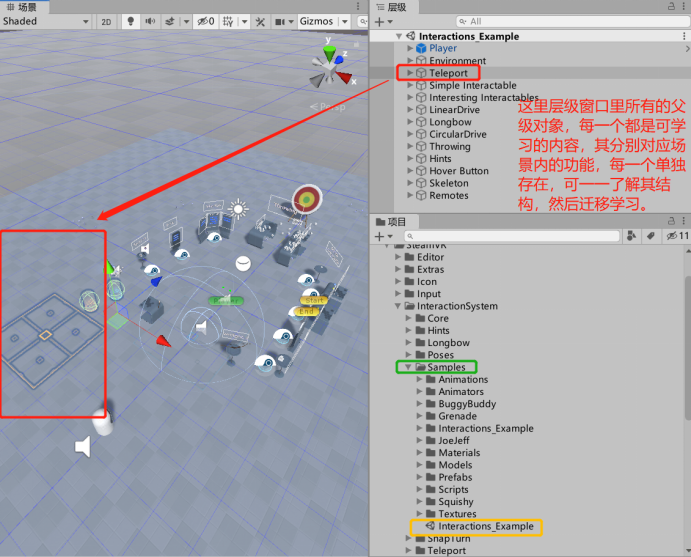Open grid settings dropdown arrow
Viewport: 691px width, 557px height.
[x=245, y=22]
